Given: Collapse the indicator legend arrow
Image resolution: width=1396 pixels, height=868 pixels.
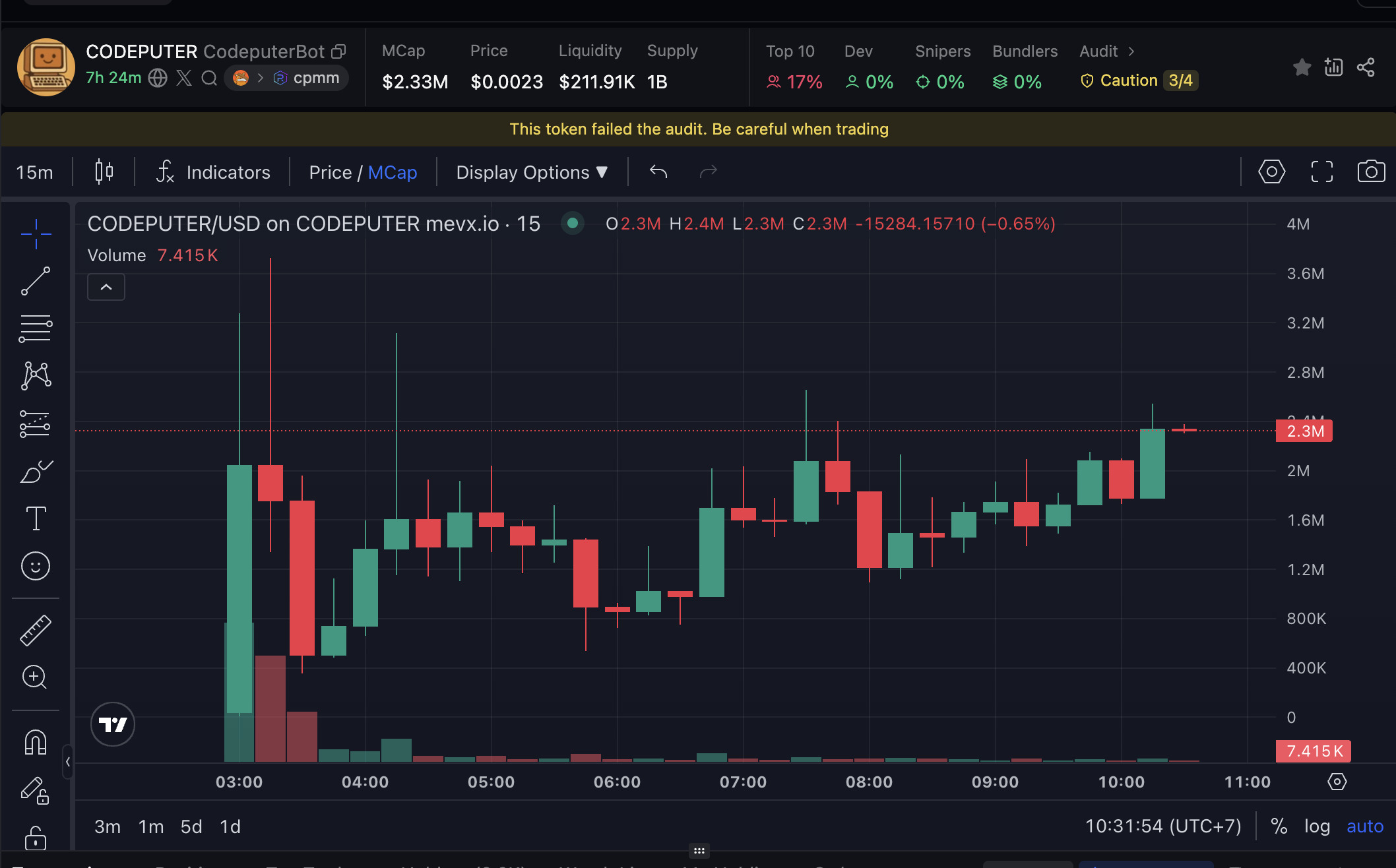Looking at the screenshot, I should pyautogui.click(x=106, y=287).
